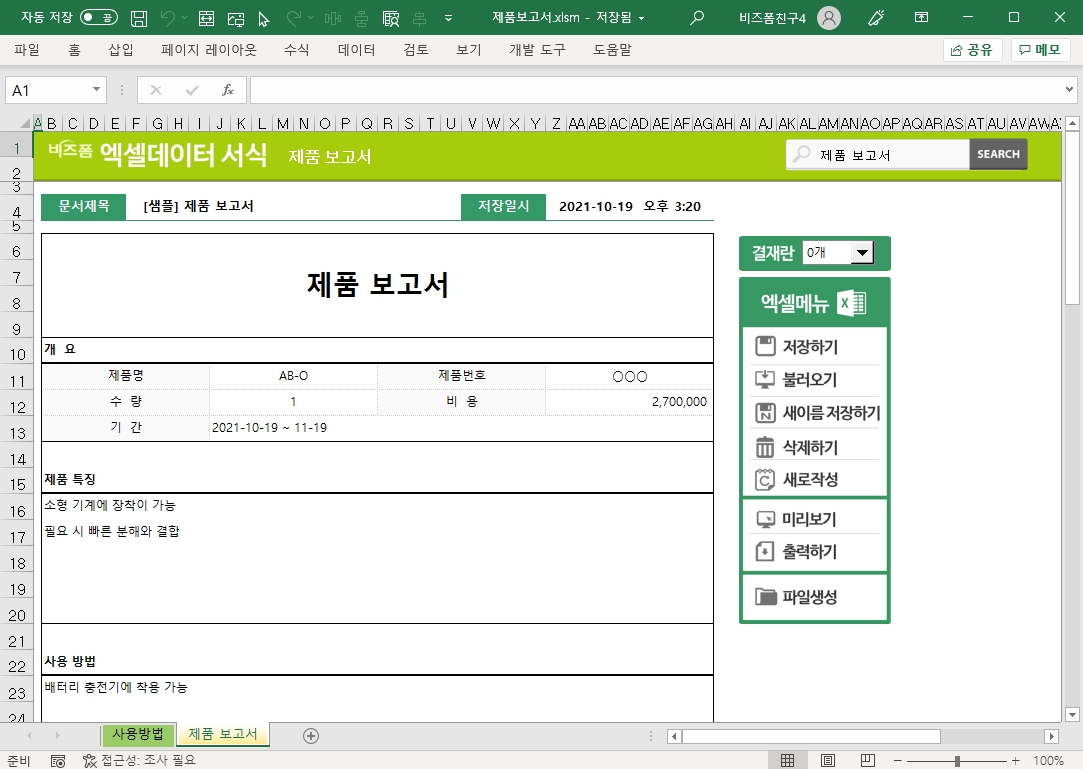
Task: Open the title bar search magnifier
Action: click(x=697, y=18)
